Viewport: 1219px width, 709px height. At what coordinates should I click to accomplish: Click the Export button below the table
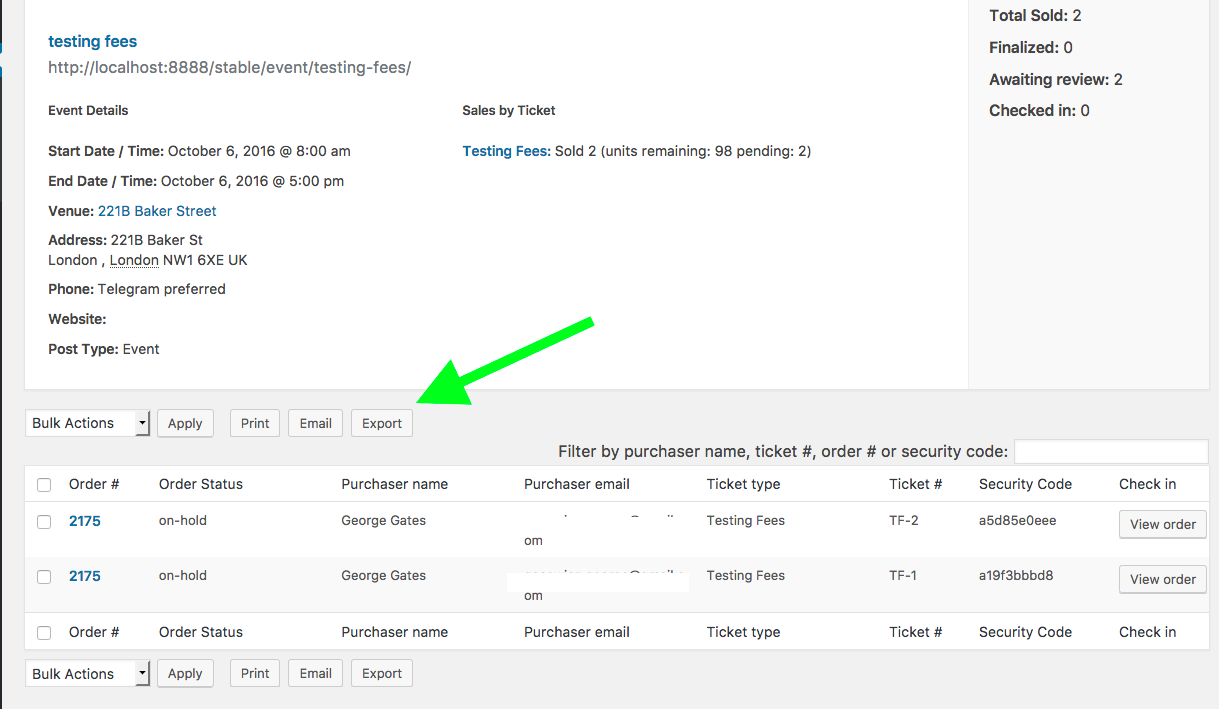[381, 674]
